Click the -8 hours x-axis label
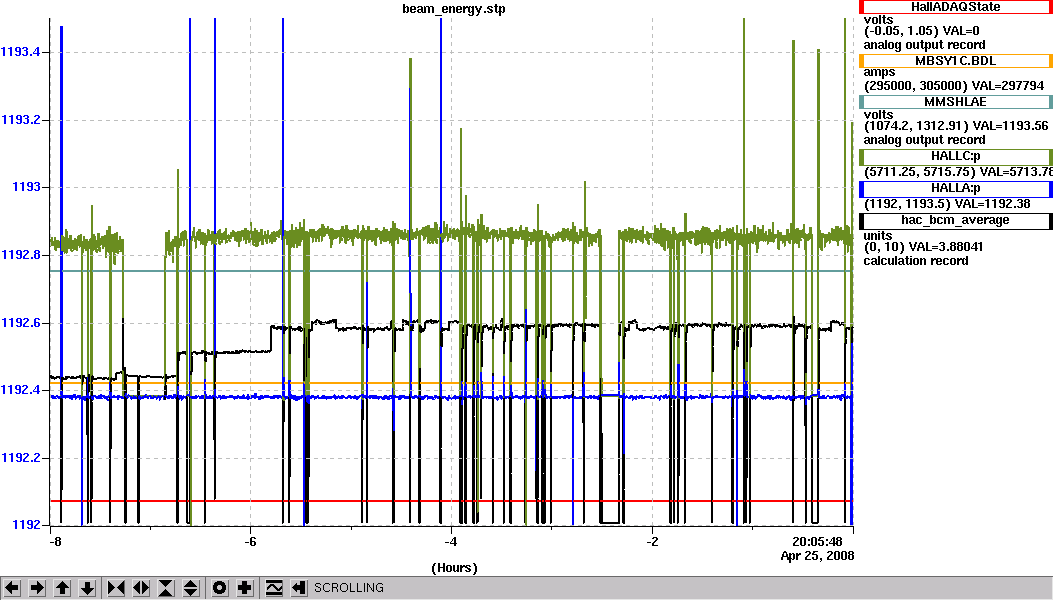1053x600 pixels. tap(55, 541)
